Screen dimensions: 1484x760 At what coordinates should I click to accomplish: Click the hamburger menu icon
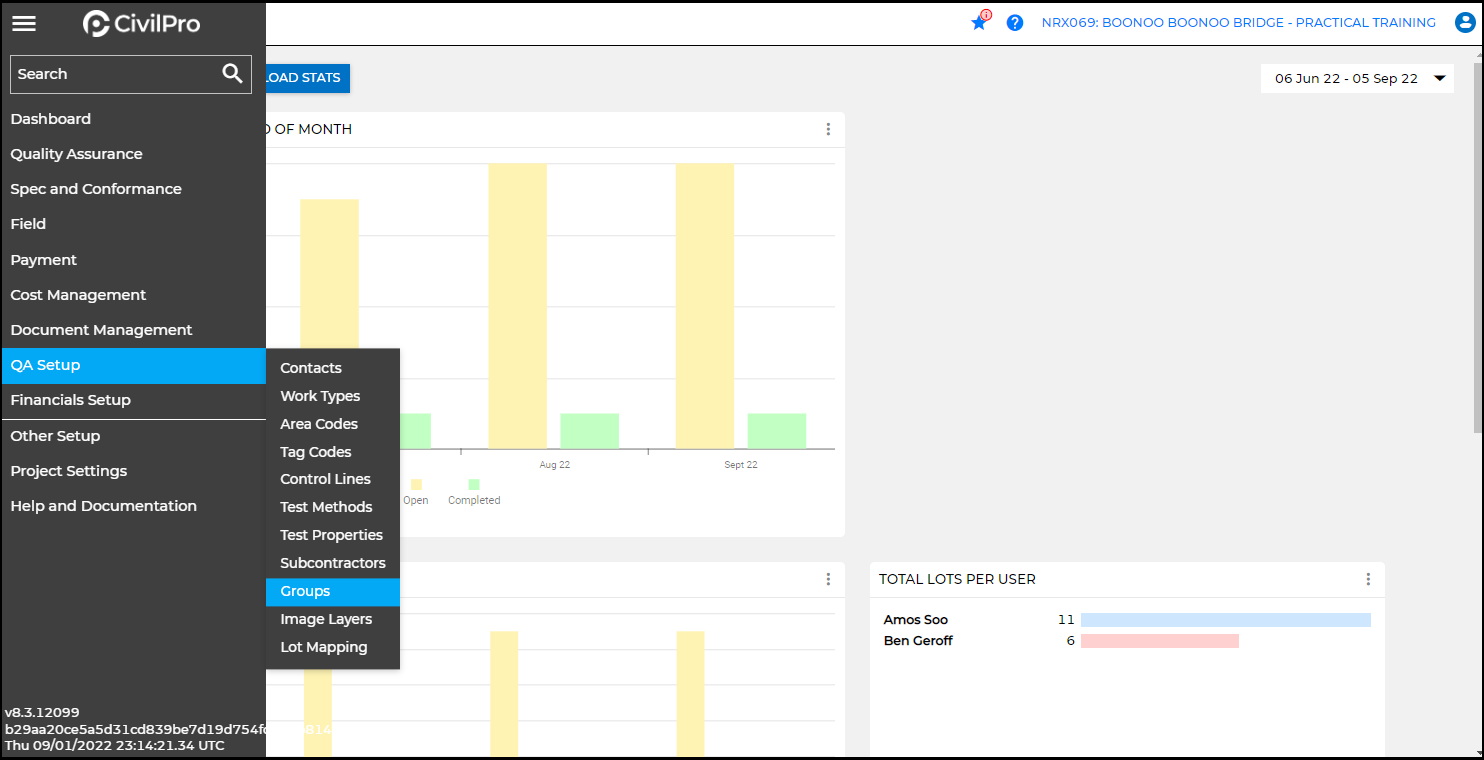(x=24, y=23)
